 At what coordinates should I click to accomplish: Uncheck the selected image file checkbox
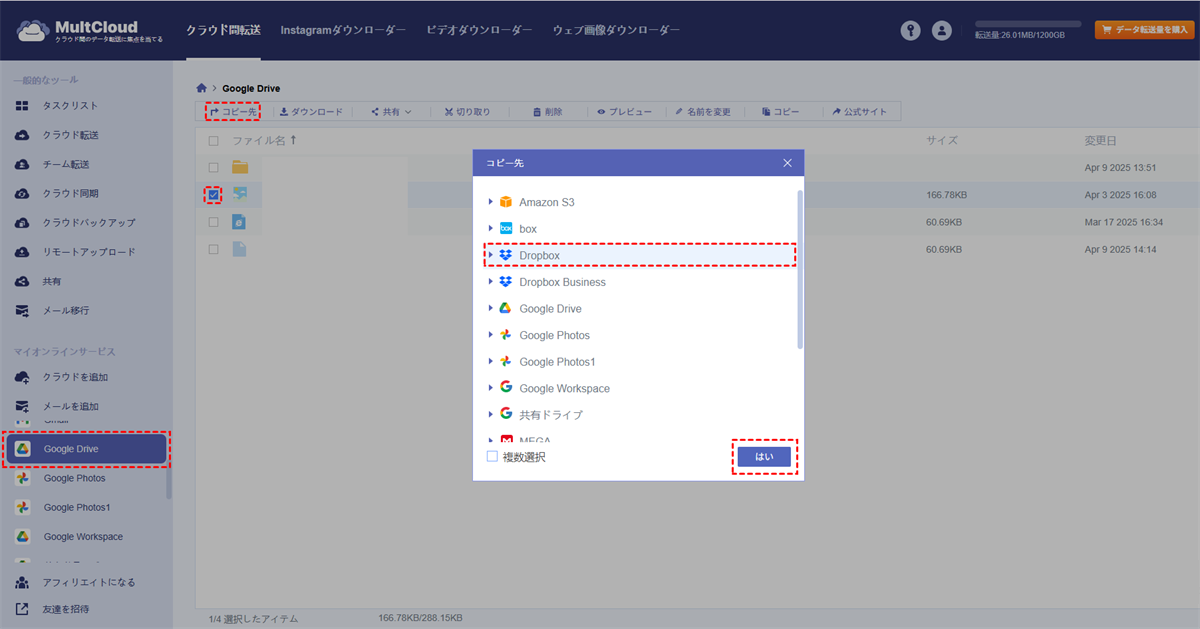(213, 194)
